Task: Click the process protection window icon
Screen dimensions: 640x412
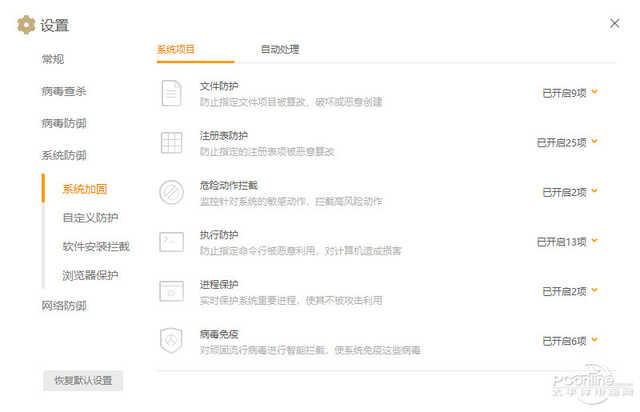Action: 171,291
